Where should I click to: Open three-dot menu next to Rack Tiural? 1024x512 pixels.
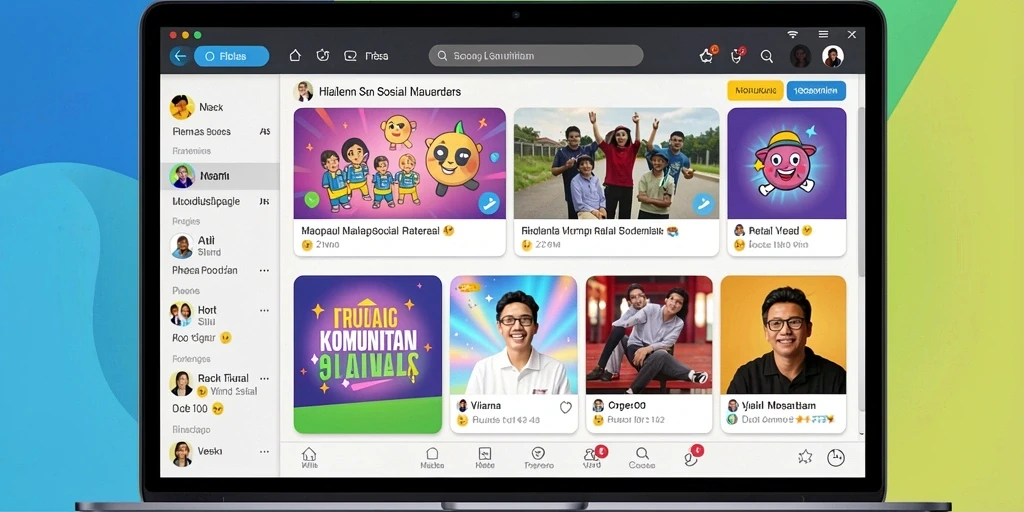click(264, 378)
